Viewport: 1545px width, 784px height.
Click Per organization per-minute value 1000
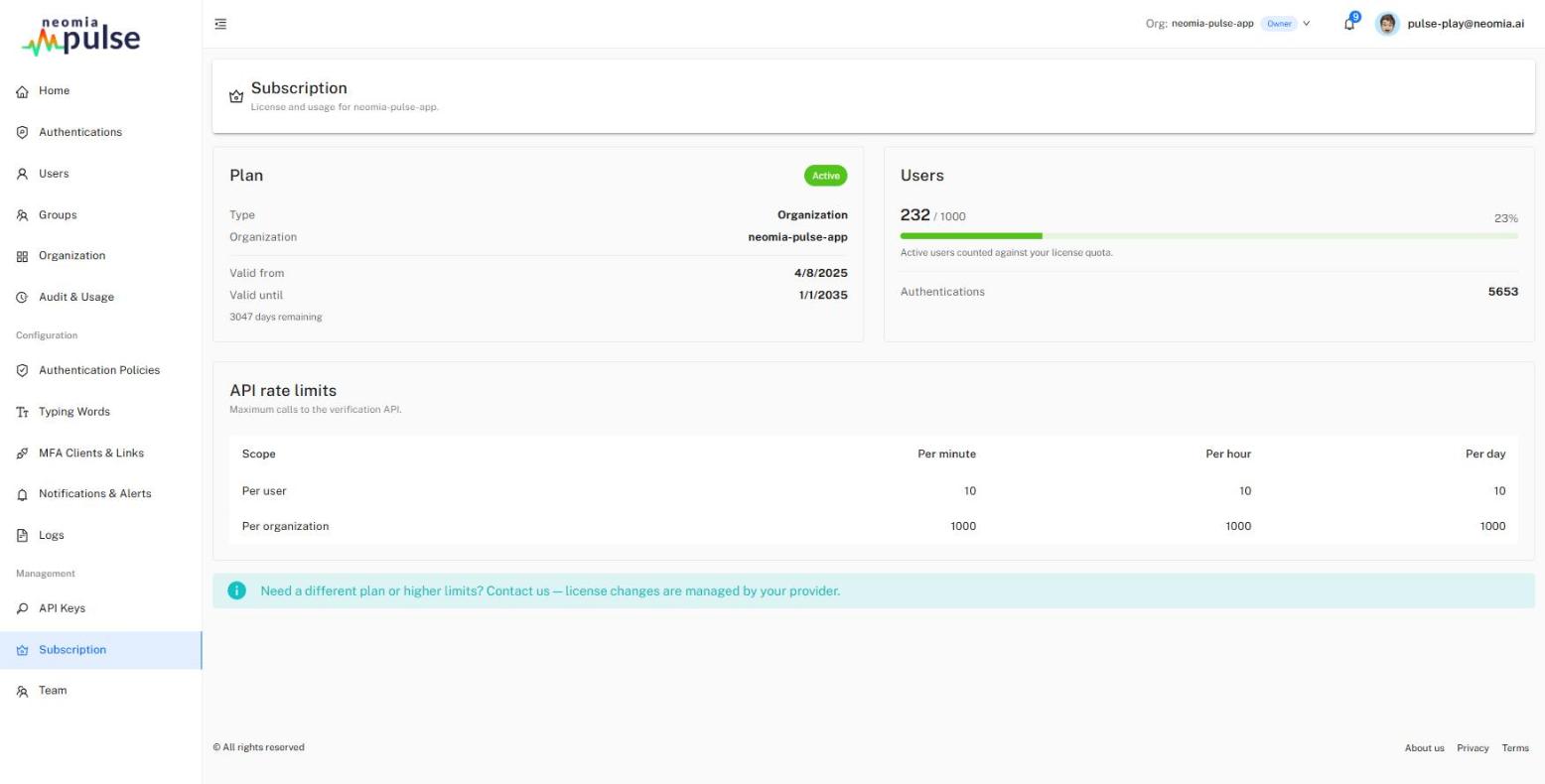pos(963,526)
